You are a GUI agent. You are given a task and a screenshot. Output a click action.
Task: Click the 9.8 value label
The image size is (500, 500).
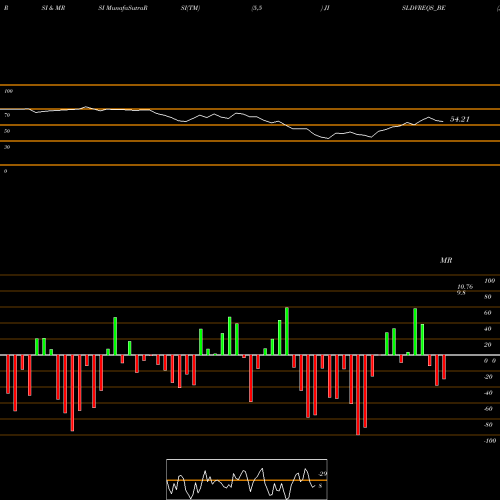tap(461, 293)
